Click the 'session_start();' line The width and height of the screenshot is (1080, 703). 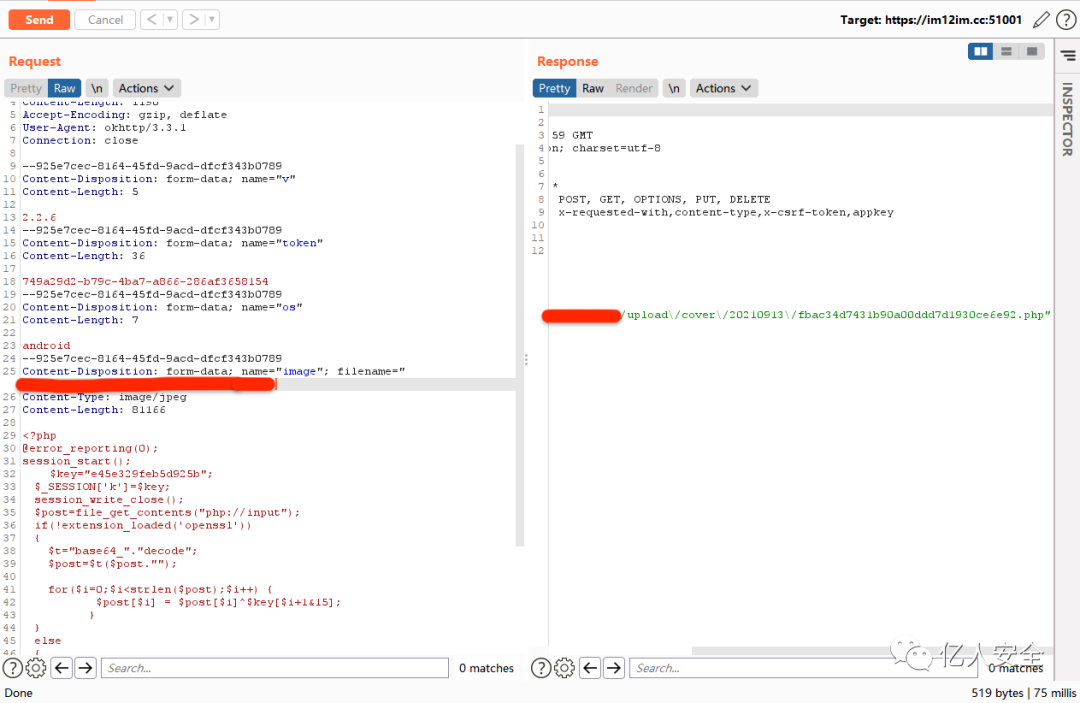point(76,461)
